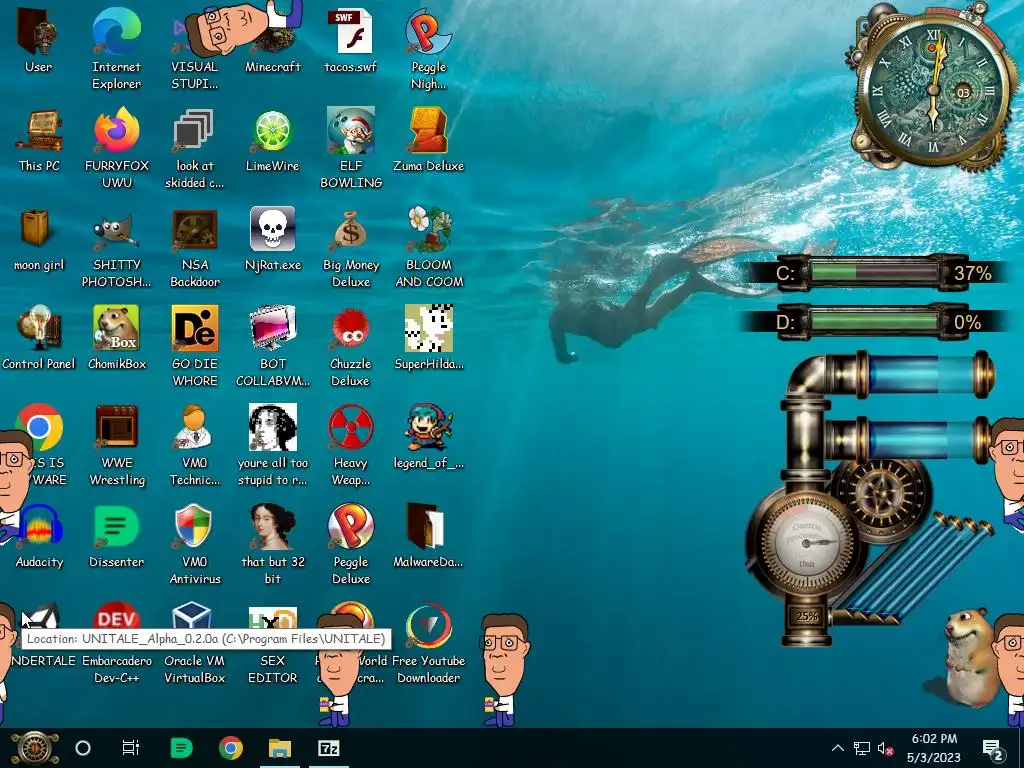Click the C: drive usage meter
Viewport: 1024px width, 768px height.
875,272
